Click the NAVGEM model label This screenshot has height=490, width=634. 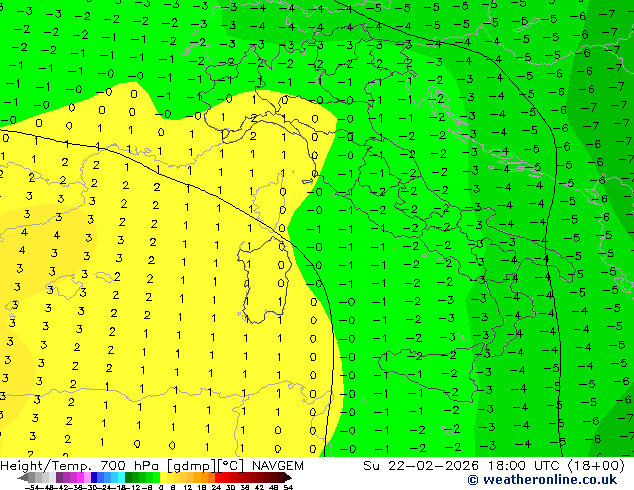(x=277, y=466)
